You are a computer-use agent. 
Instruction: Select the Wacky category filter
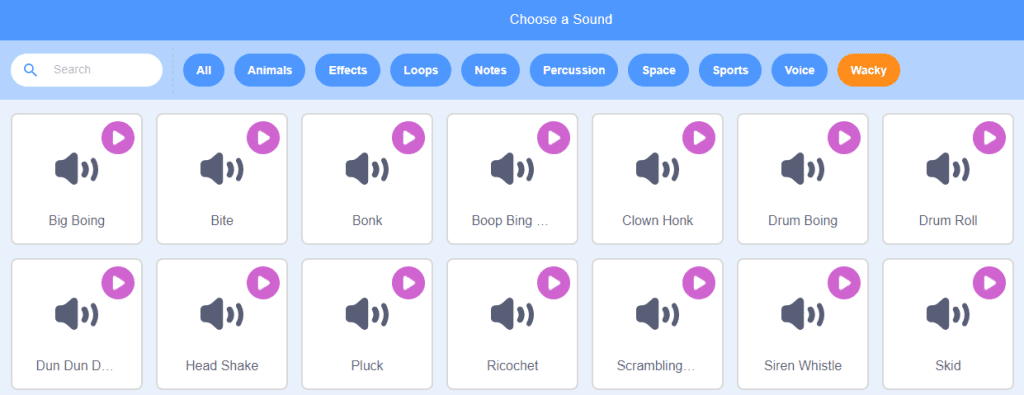tap(869, 70)
